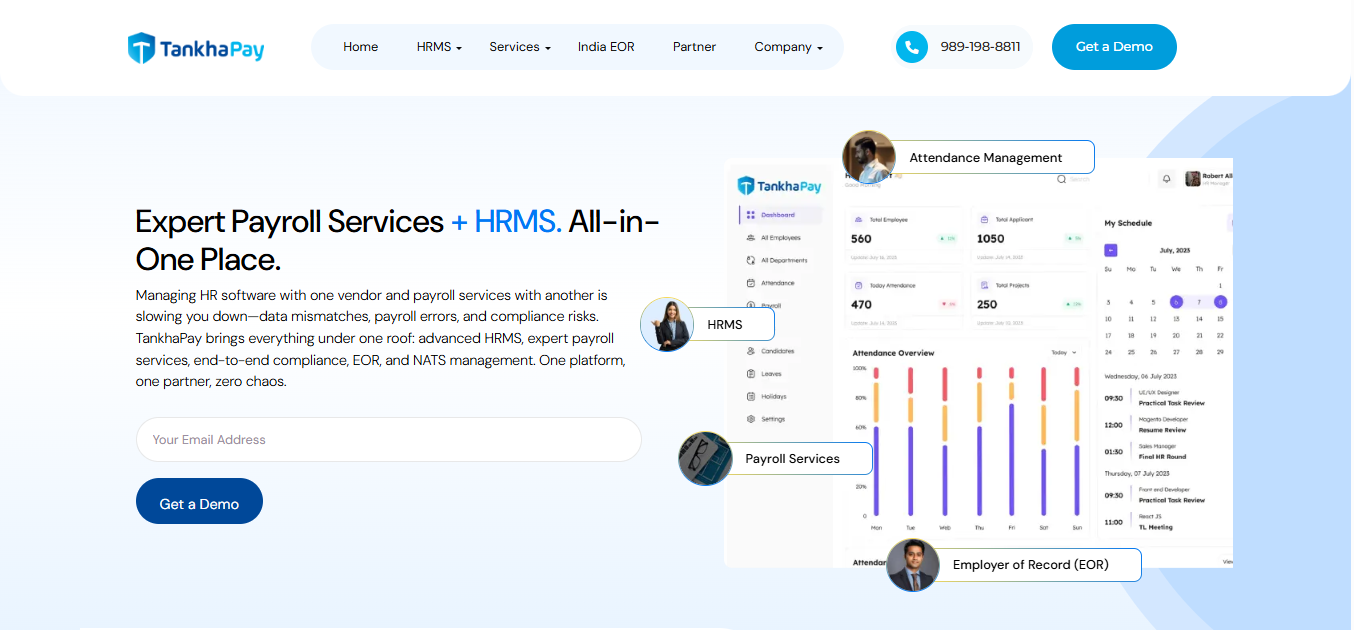Open the India EOR nav item
The image size is (1354, 630).
pos(606,47)
